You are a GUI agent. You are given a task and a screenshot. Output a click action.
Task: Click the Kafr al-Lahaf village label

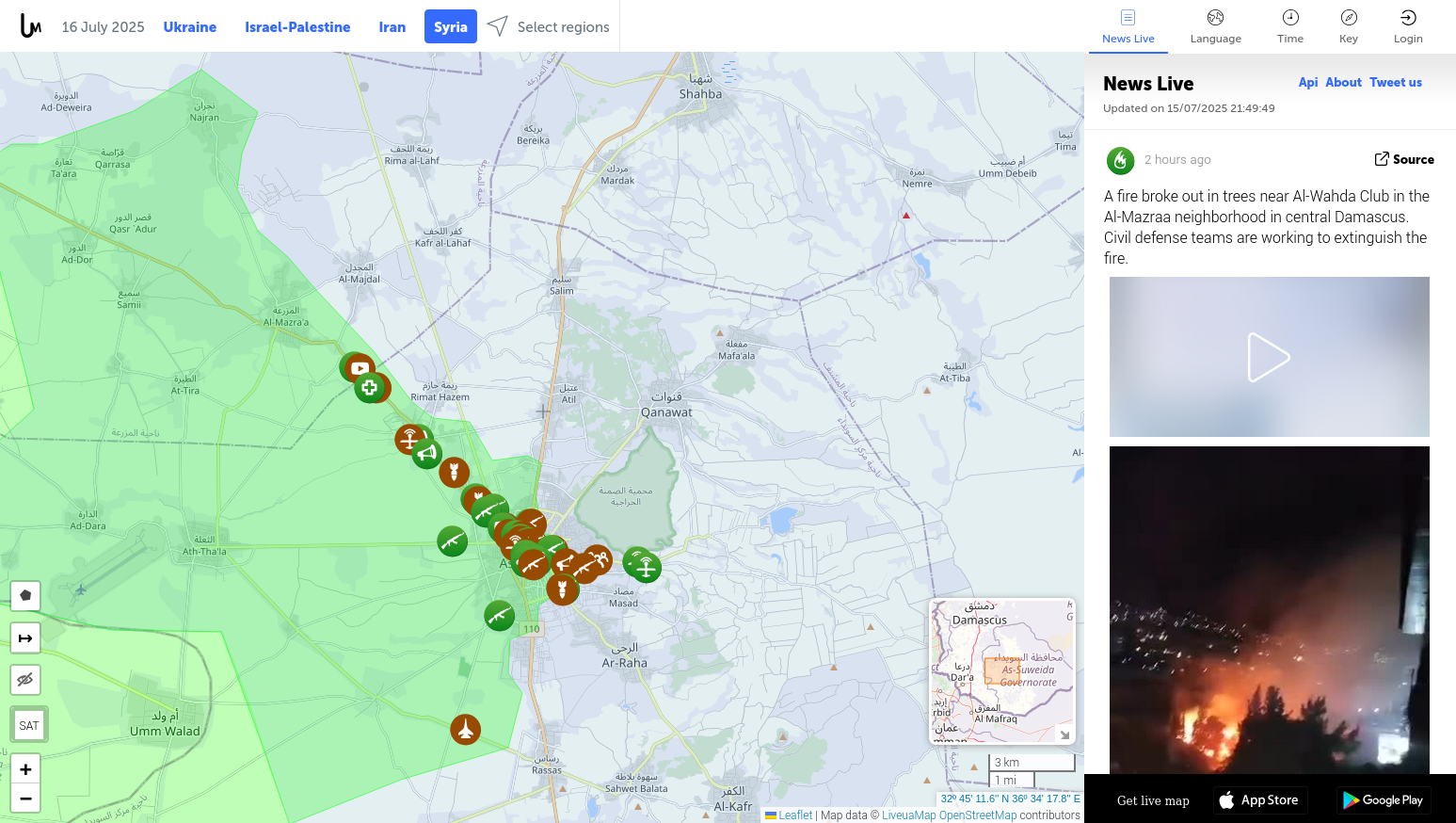(443, 237)
